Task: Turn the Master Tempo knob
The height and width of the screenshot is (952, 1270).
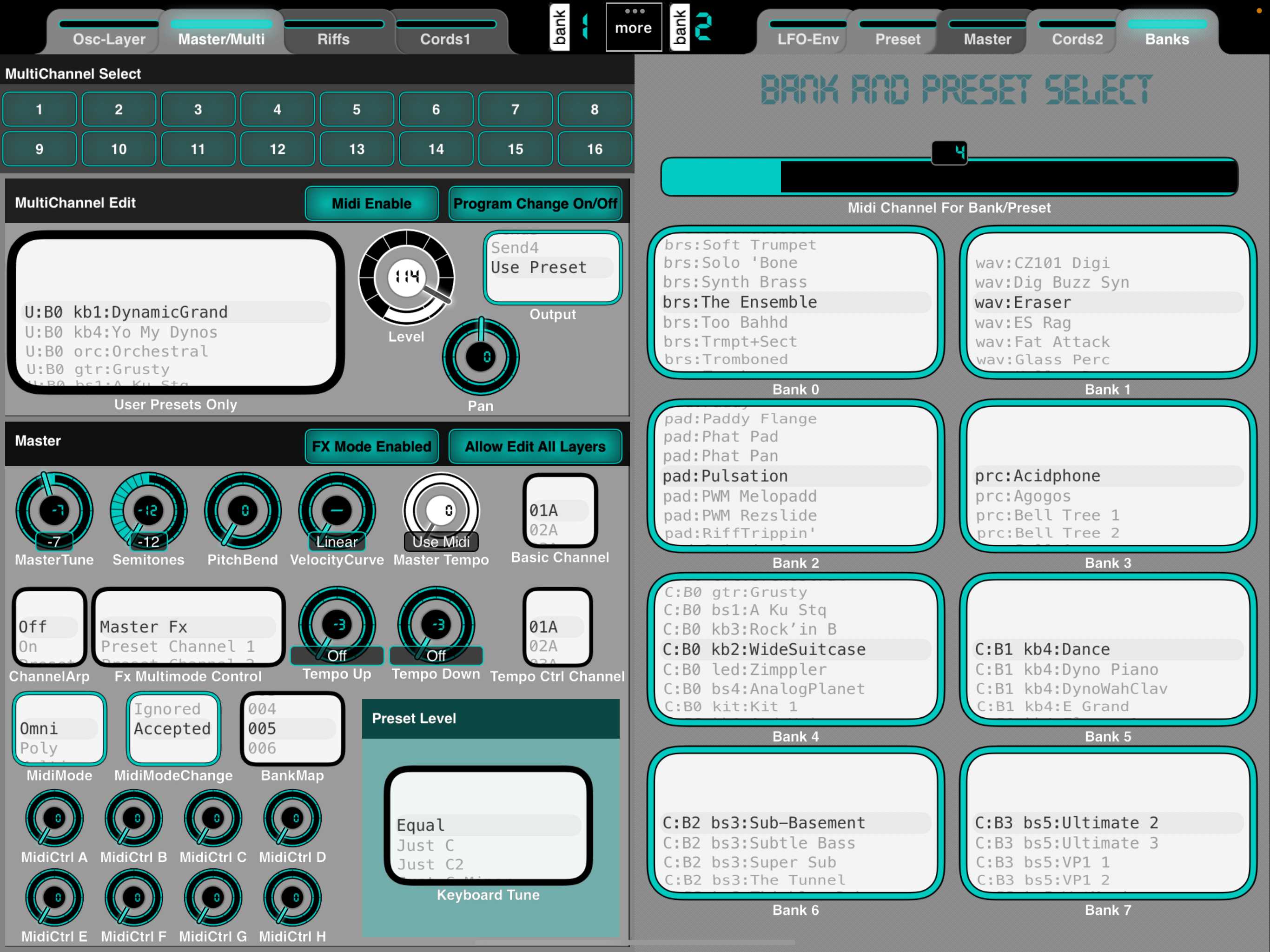Action: coord(441,510)
